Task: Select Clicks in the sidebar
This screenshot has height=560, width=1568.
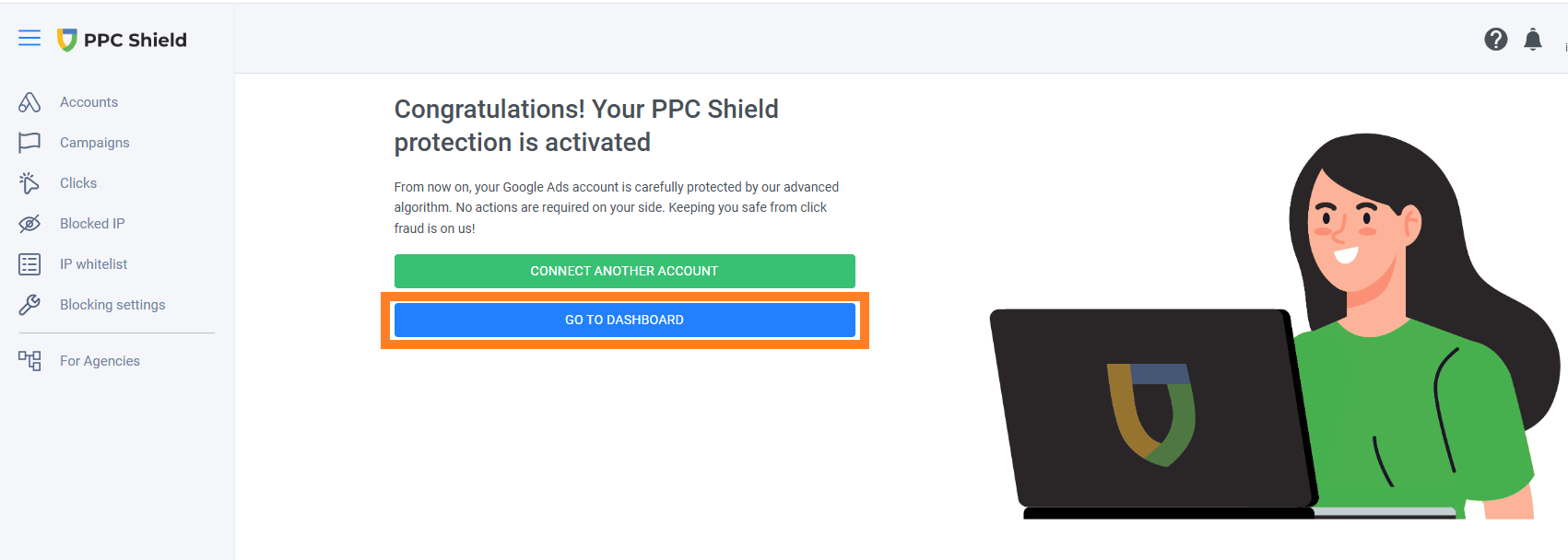Action: coord(78,183)
